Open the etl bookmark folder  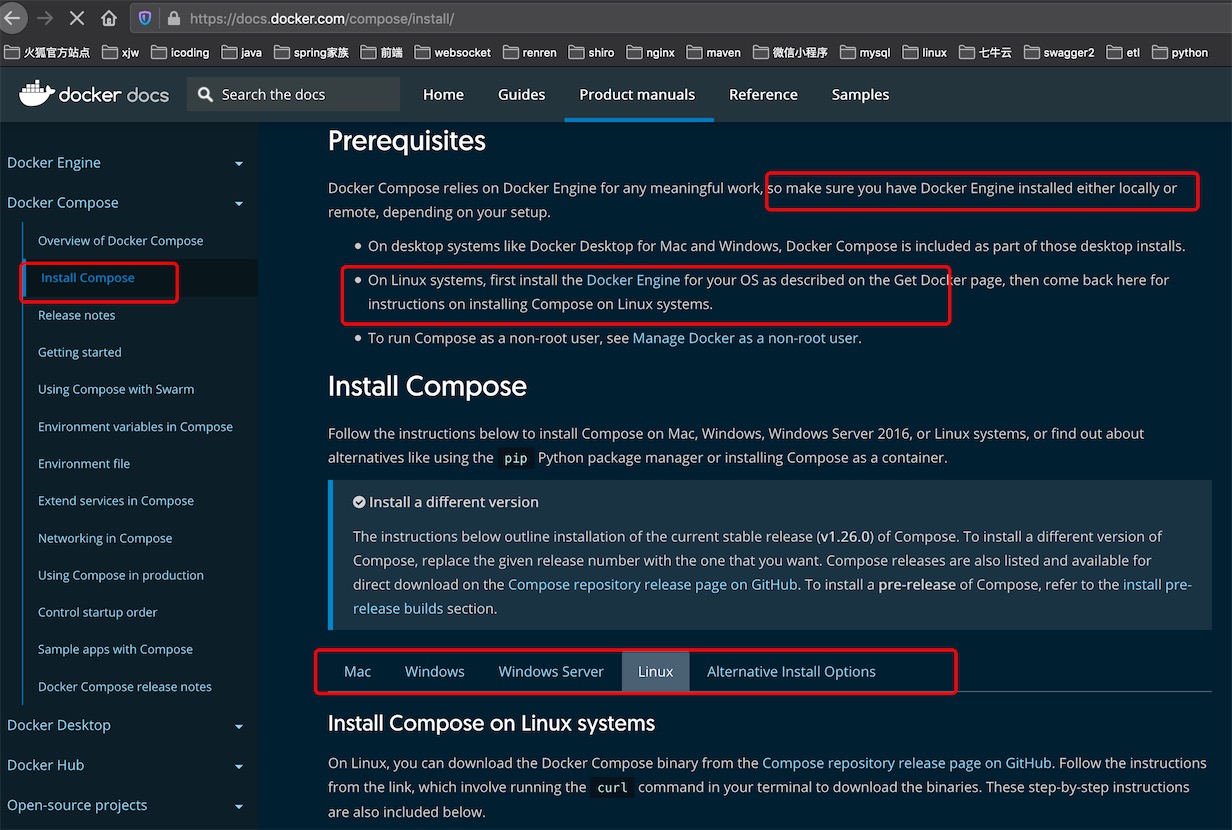tap(1122, 52)
